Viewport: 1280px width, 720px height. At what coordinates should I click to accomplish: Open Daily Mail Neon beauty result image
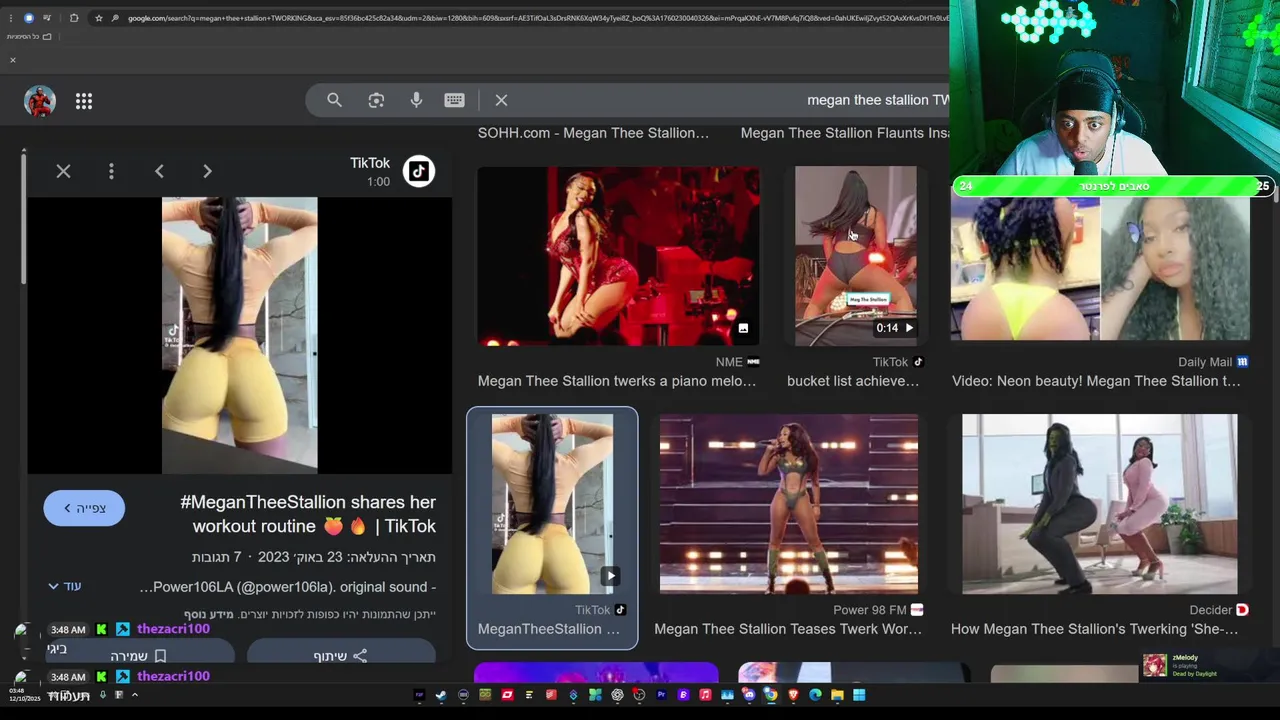(x=1100, y=268)
